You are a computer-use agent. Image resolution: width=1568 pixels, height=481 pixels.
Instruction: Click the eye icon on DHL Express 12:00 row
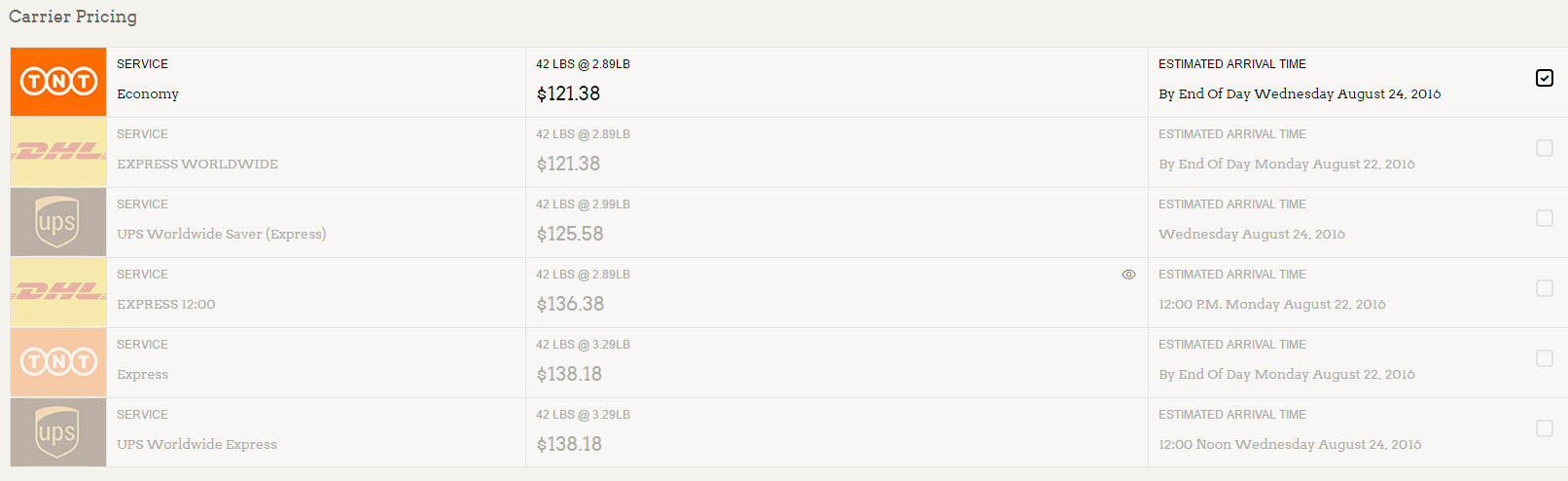[x=1128, y=275]
